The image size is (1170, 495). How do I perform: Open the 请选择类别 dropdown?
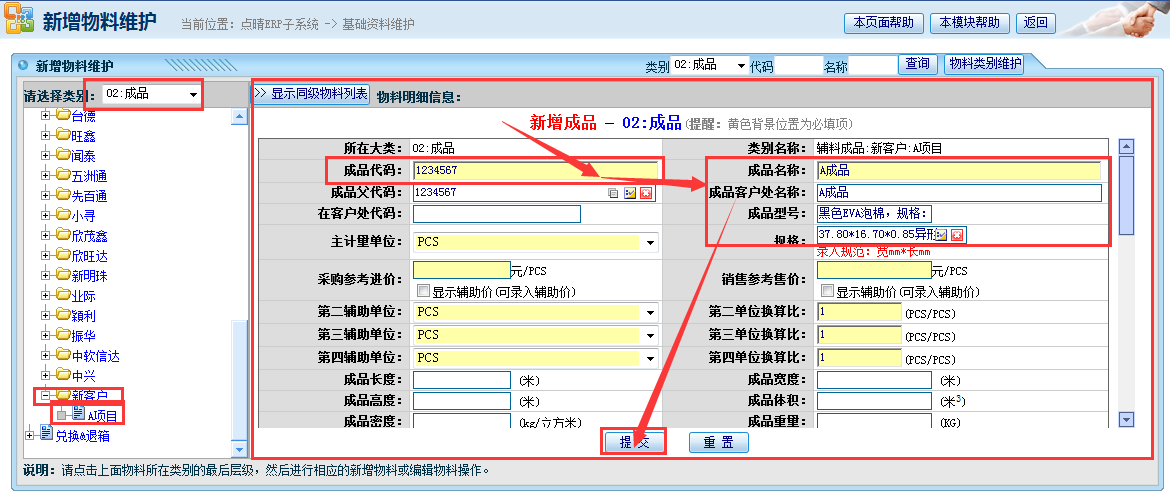point(191,94)
